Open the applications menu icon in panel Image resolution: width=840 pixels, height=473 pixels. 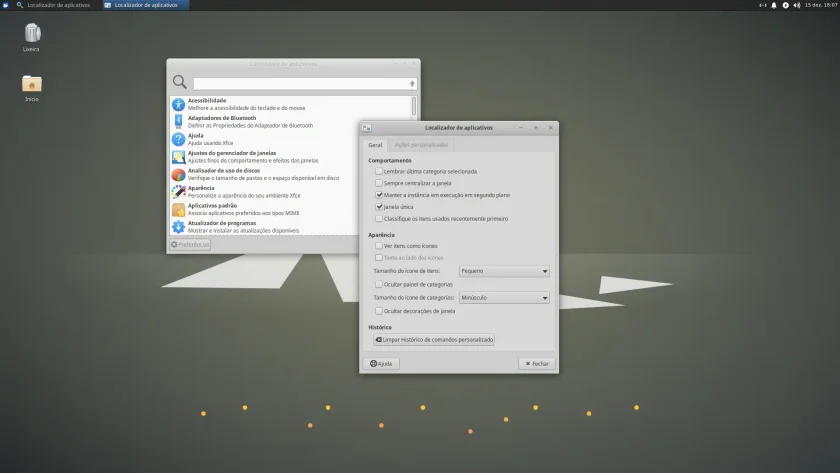click(x=5, y=5)
